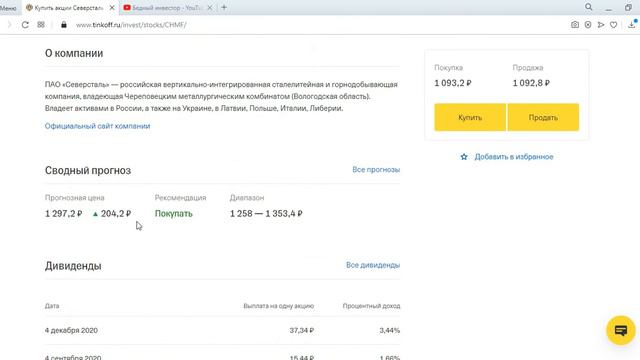Click the purchase price 1 093,2 ₽
The width and height of the screenshot is (640, 360).
click(453, 83)
